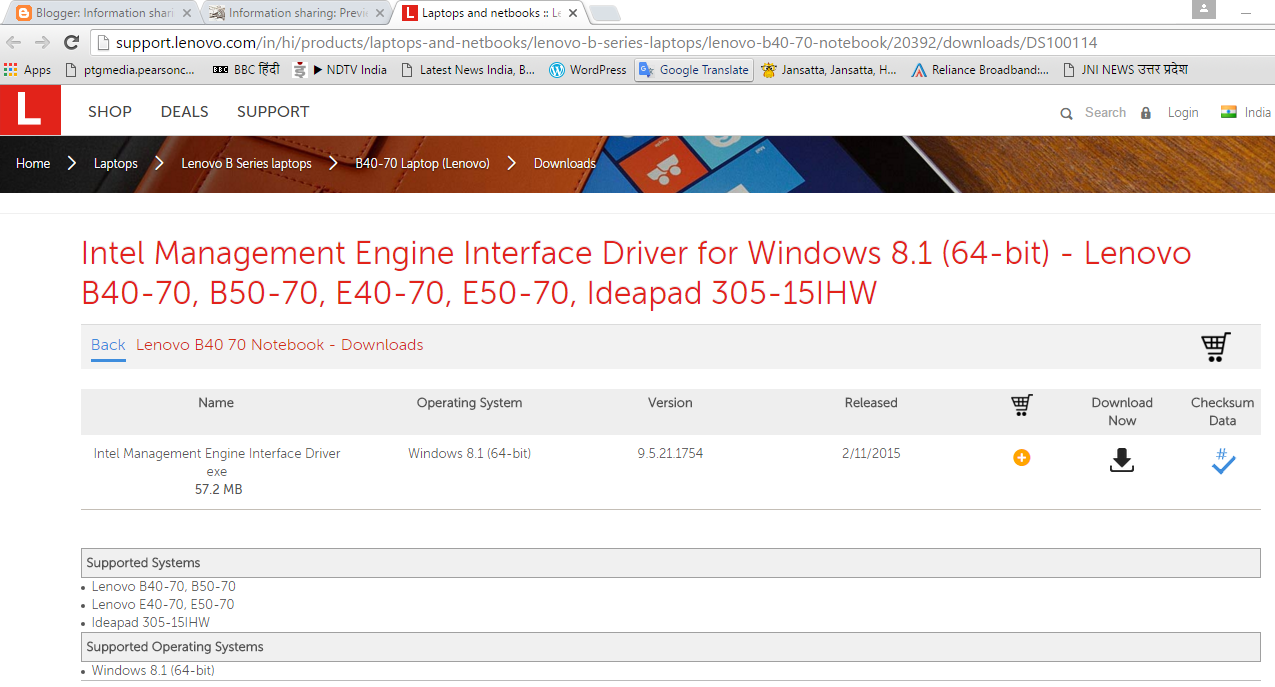This screenshot has height=687, width=1275.
Task: Open the blue Checksum Data icon
Action: tap(1223, 461)
